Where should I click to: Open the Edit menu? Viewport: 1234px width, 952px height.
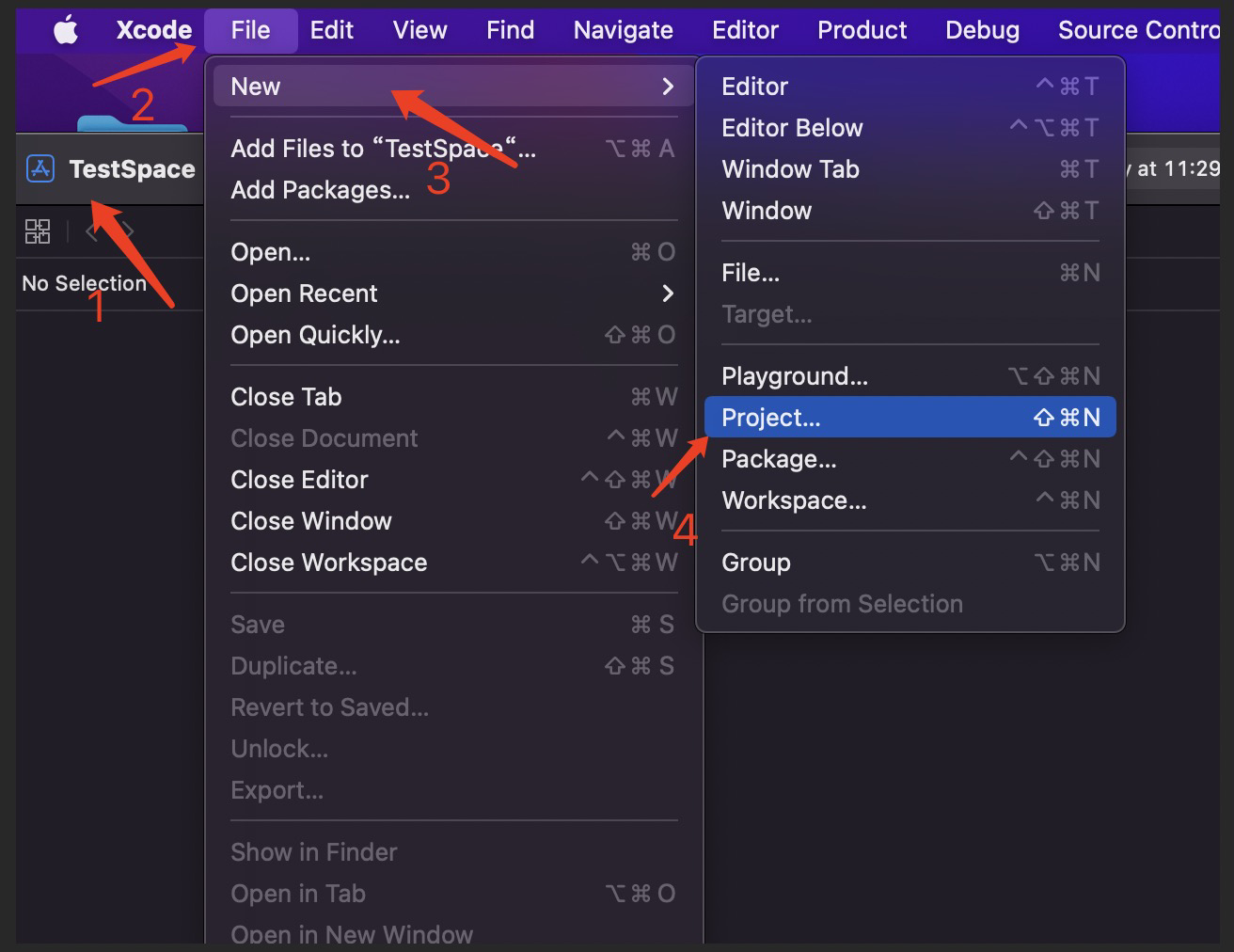[x=331, y=30]
